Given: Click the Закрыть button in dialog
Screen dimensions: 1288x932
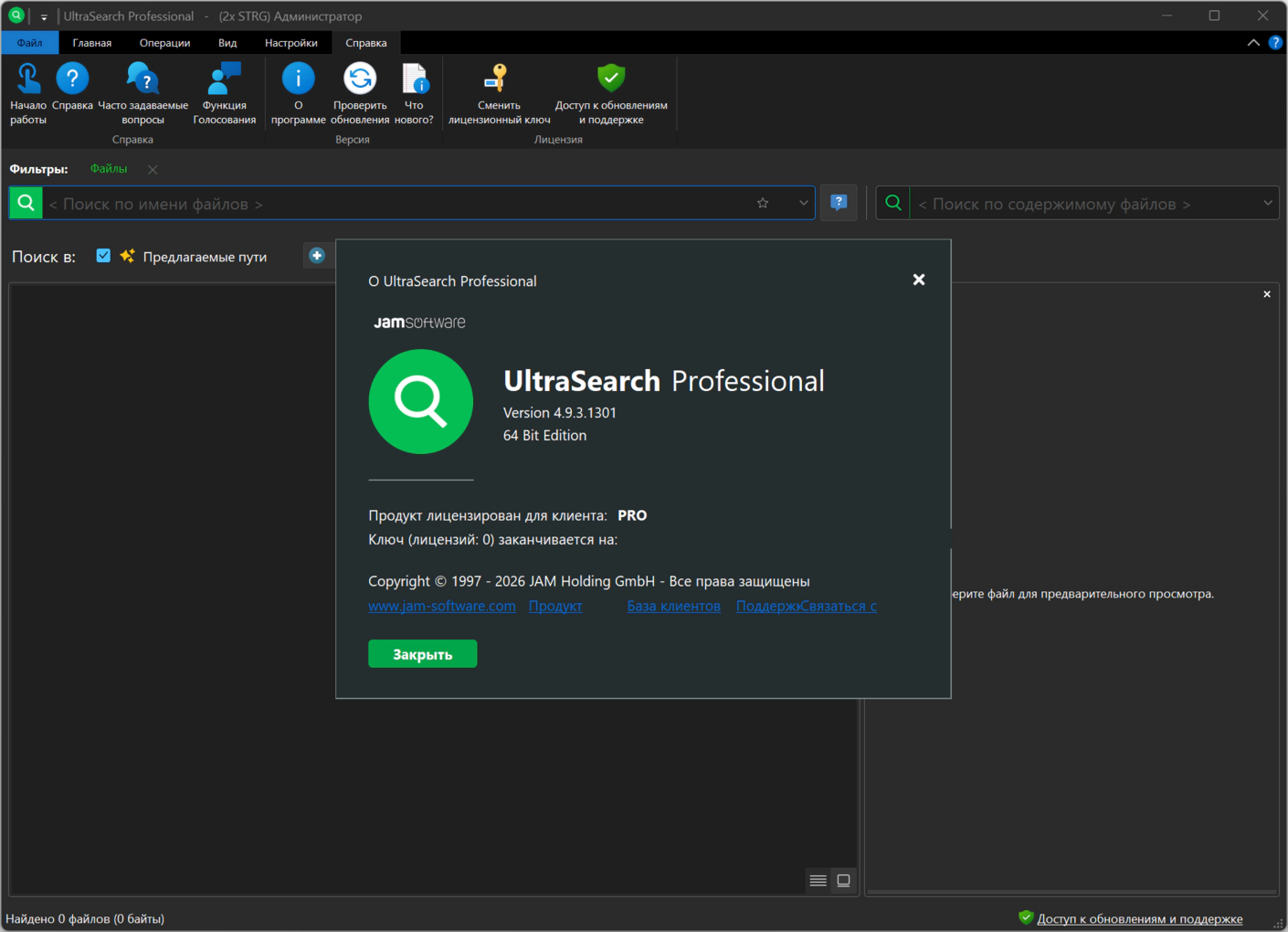Looking at the screenshot, I should [422, 654].
